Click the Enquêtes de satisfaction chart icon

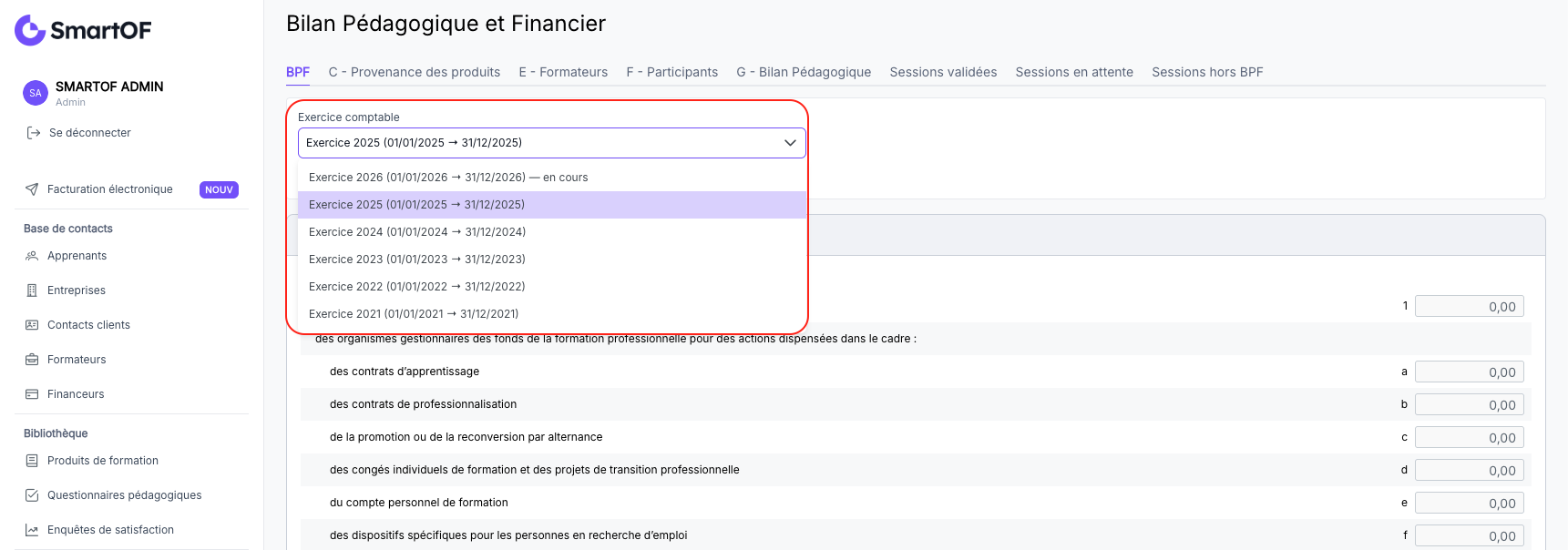pos(32,530)
